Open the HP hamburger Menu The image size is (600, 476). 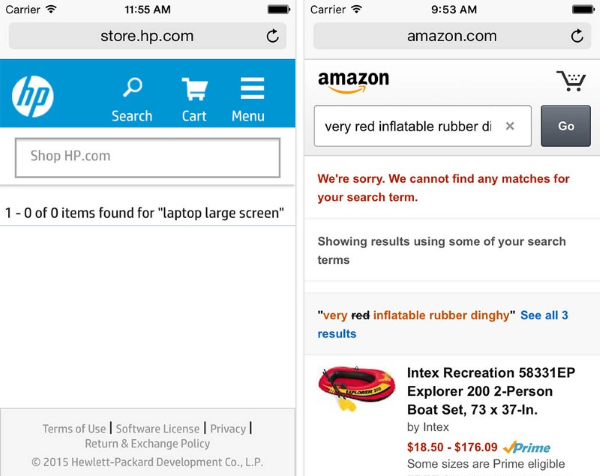click(x=248, y=99)
